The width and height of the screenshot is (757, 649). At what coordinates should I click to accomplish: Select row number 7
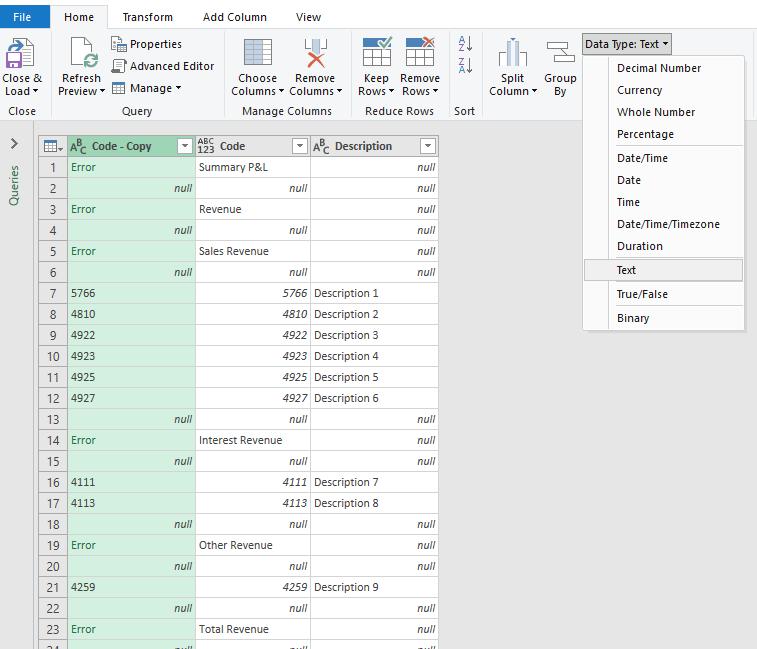tap(53, 293)
